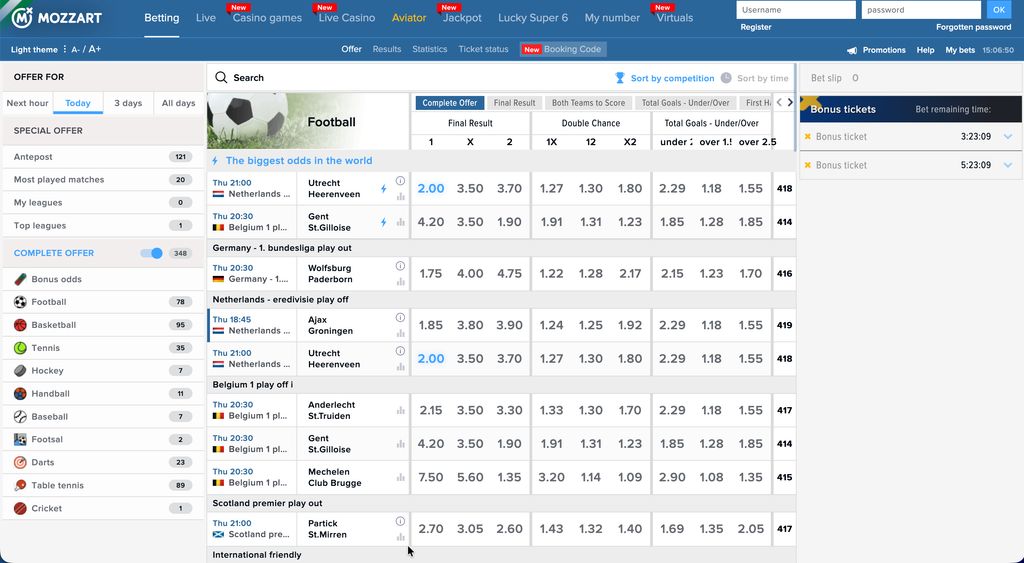Viewport: 1024px width, 563px height.
Task: Open the Live Casino menu
Action: [347, 18]
